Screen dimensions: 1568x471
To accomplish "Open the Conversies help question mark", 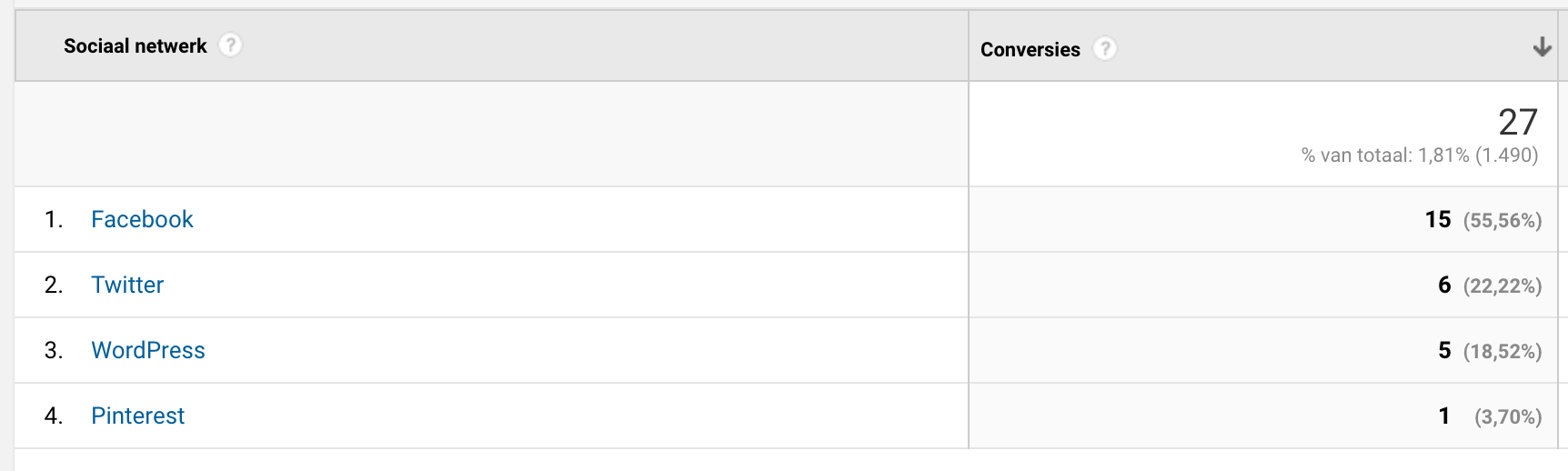I will (x=1104, y=48).
